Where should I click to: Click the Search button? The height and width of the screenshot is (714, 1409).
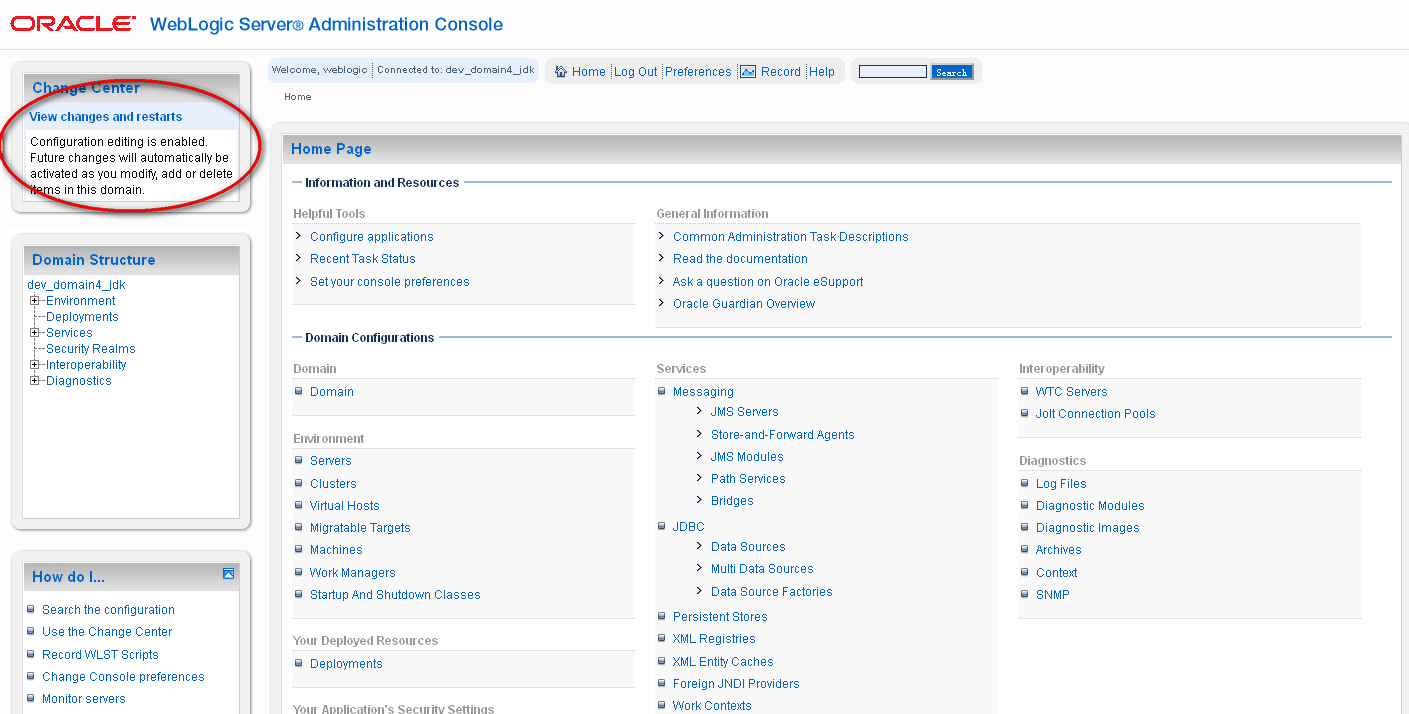pos(951,72)
